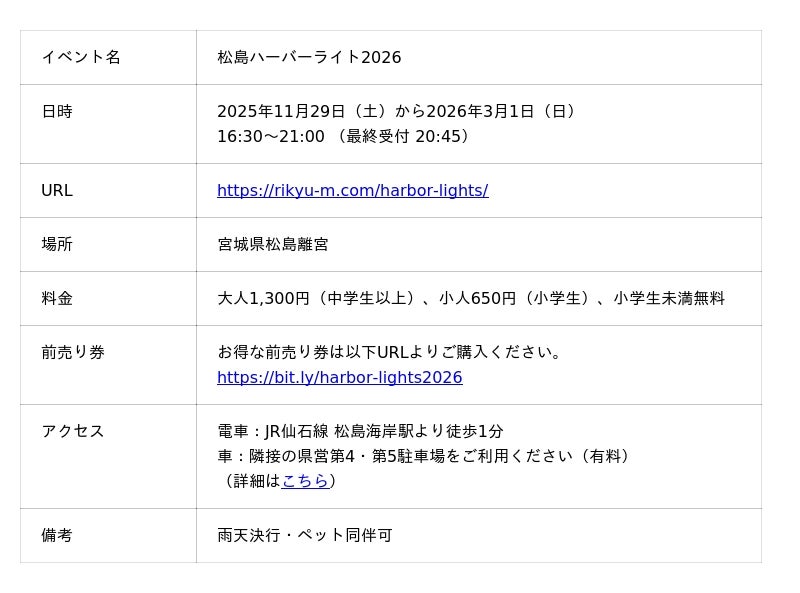Click the お得な前売り券 description sentence

(x=392, y=352)
